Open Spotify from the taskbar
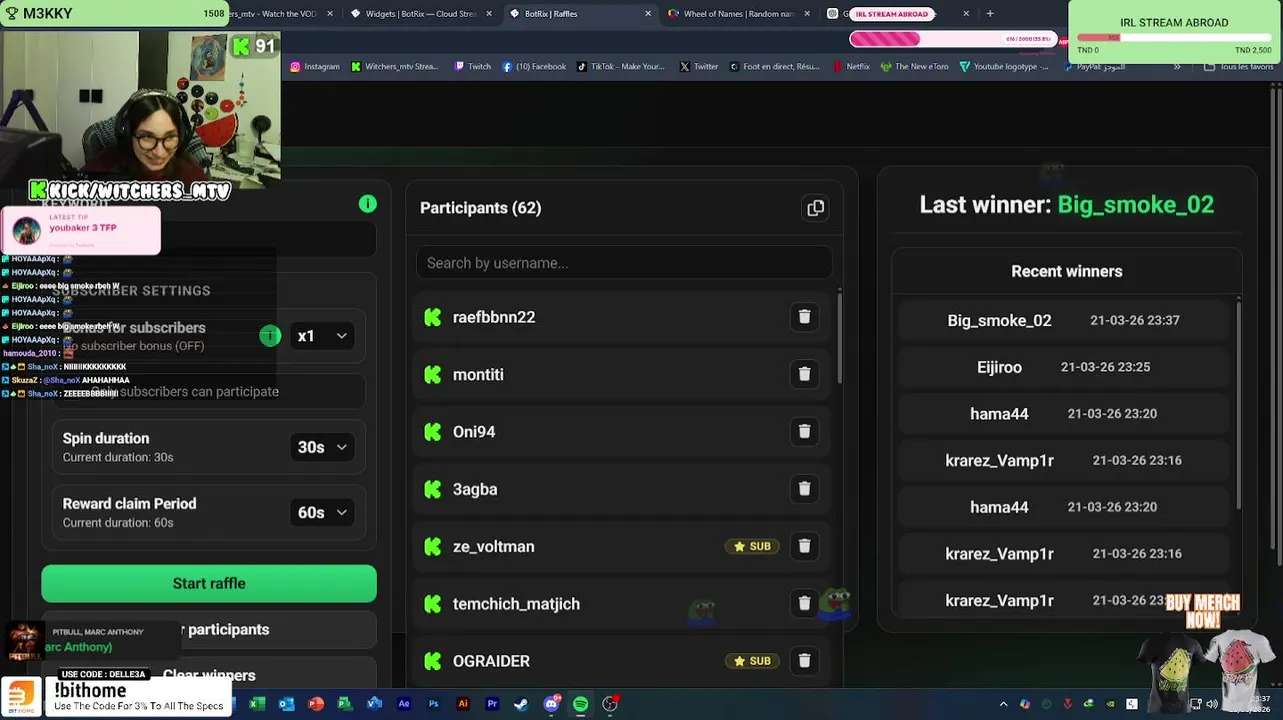The image size is (1283, 720). (x=581, y=704)
